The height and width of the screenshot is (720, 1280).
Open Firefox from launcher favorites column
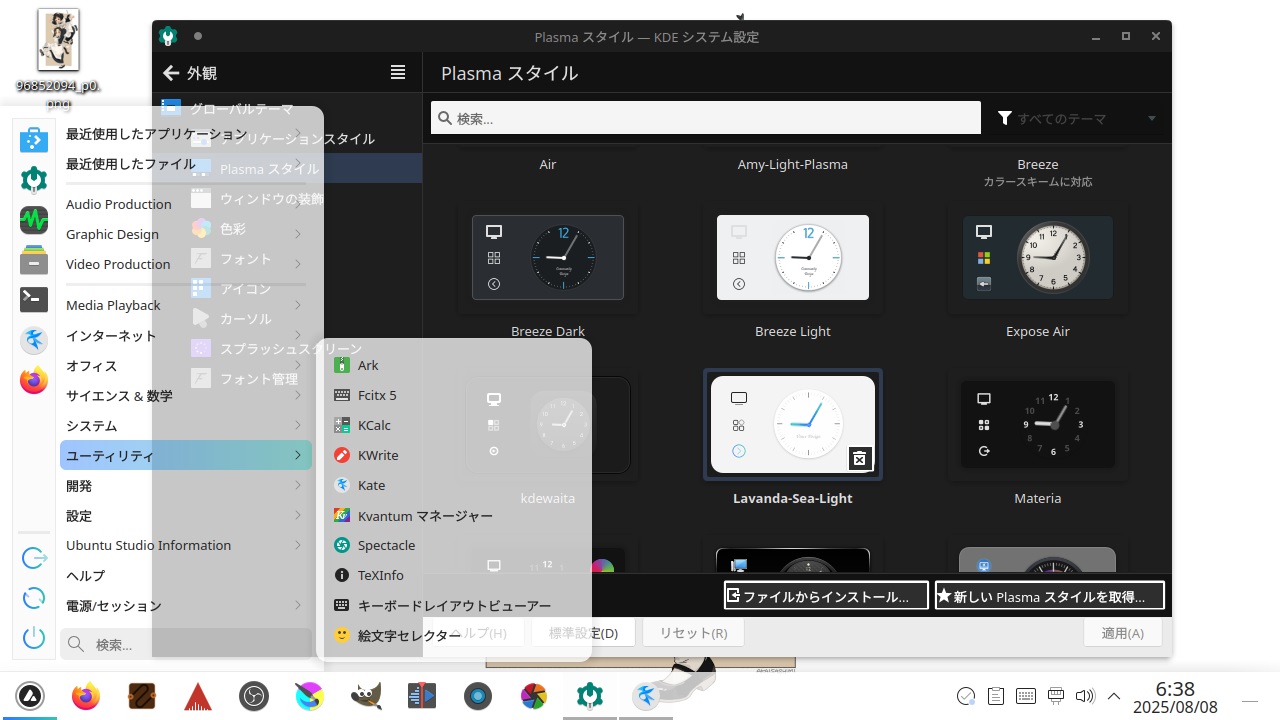[34, 381]
